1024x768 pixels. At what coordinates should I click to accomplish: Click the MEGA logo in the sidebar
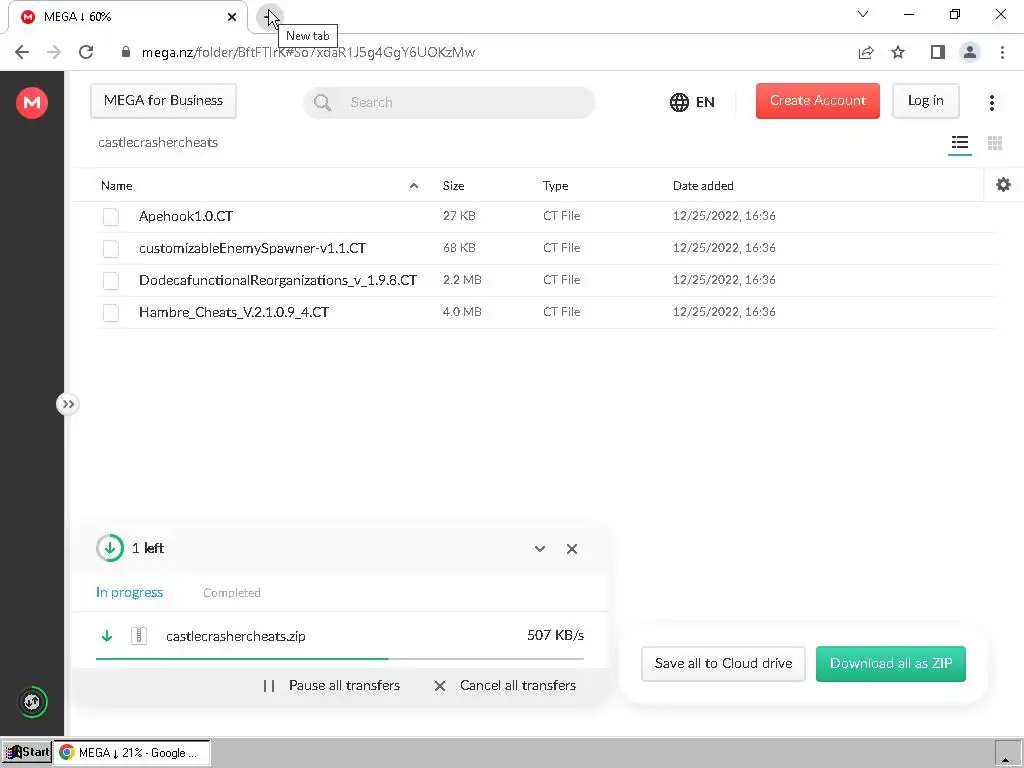tap(32, 103)
